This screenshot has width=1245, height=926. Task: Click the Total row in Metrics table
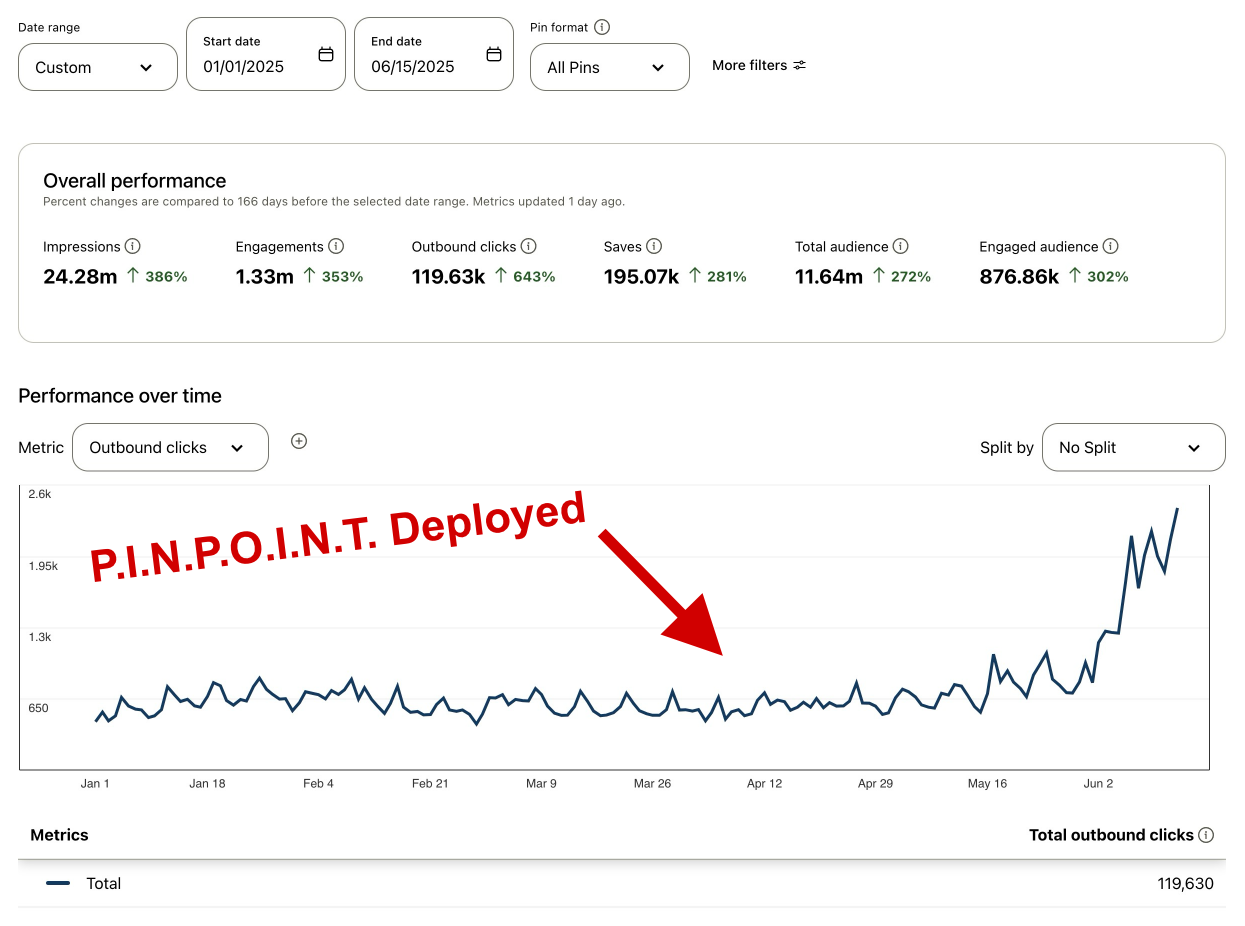(x=620, y=883)
